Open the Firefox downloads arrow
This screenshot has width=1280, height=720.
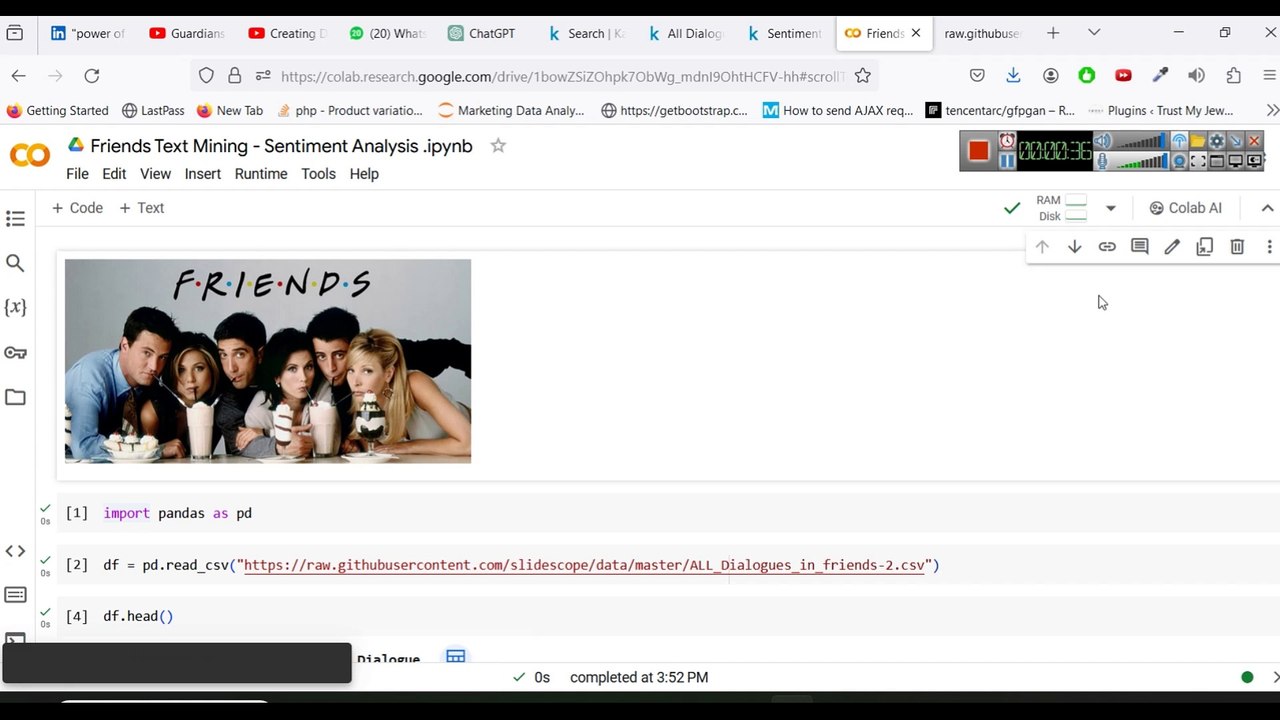click(x=1013, y=76)
